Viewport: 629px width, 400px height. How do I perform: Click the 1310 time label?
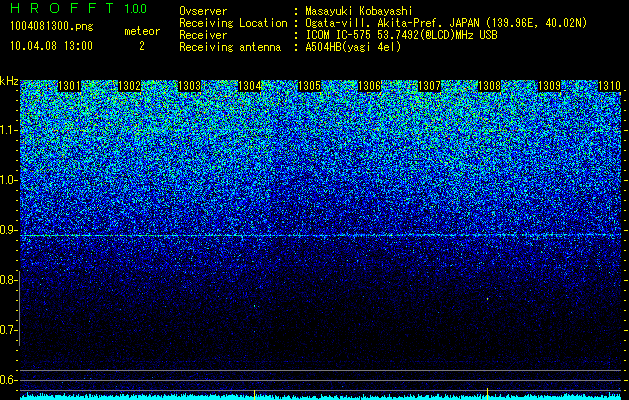[x=609, y=86]
